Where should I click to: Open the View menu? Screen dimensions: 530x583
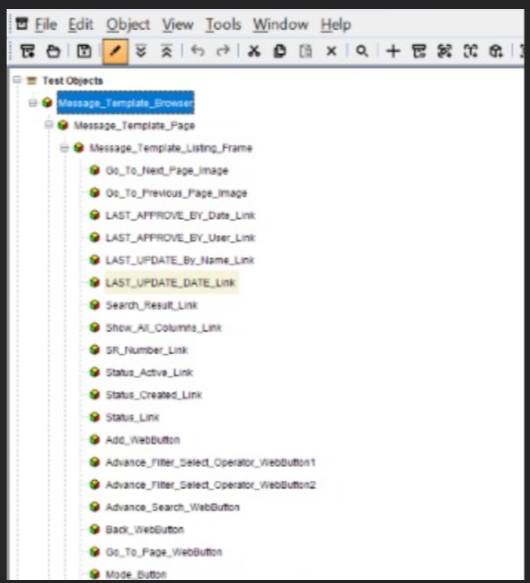coord(177,25)
